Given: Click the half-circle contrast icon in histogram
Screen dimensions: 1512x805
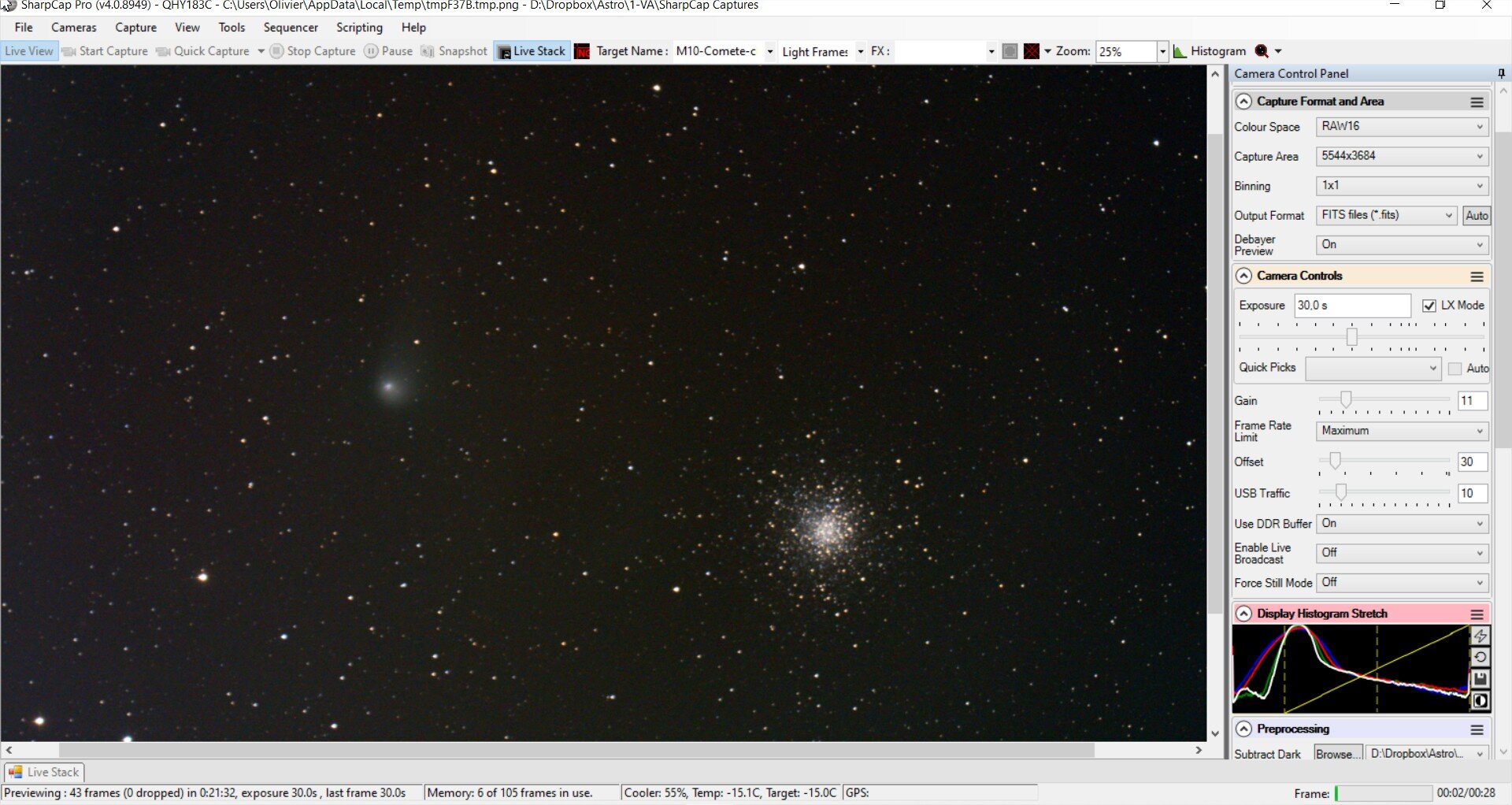Looking at the screenshot, I should click(x=1480, y=700).
